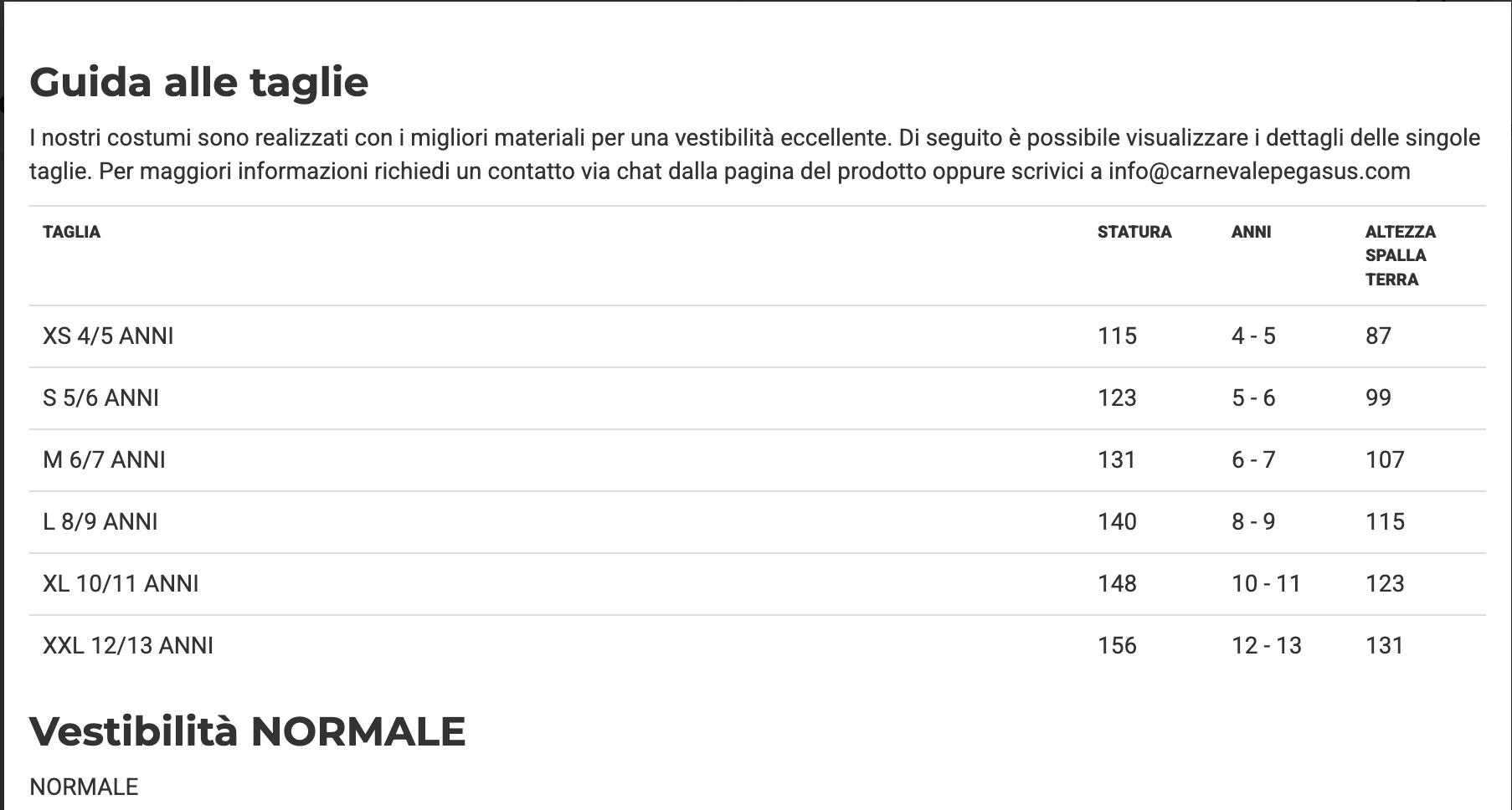
Task: Click the stature value 115
Action: (x=1117, y=336)
